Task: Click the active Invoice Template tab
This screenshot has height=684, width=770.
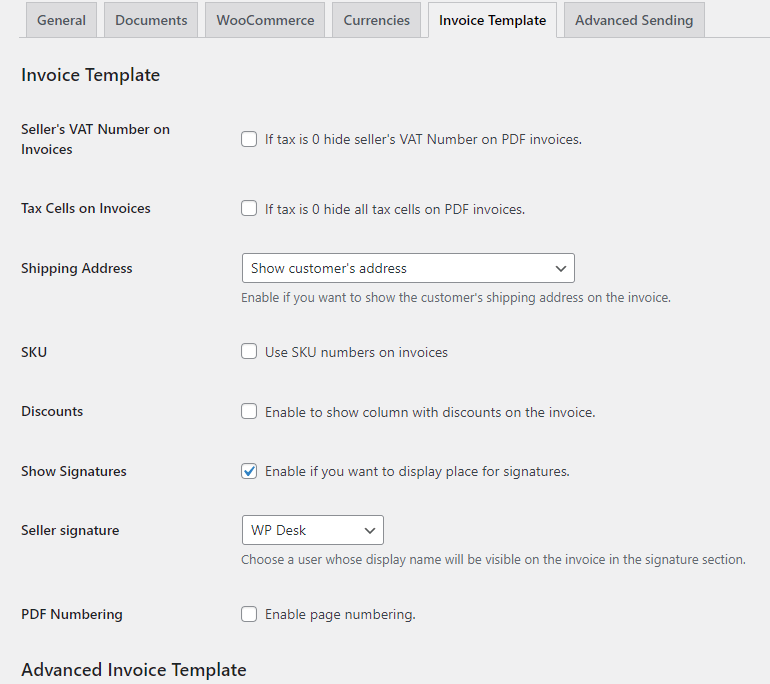Action: 492,20
